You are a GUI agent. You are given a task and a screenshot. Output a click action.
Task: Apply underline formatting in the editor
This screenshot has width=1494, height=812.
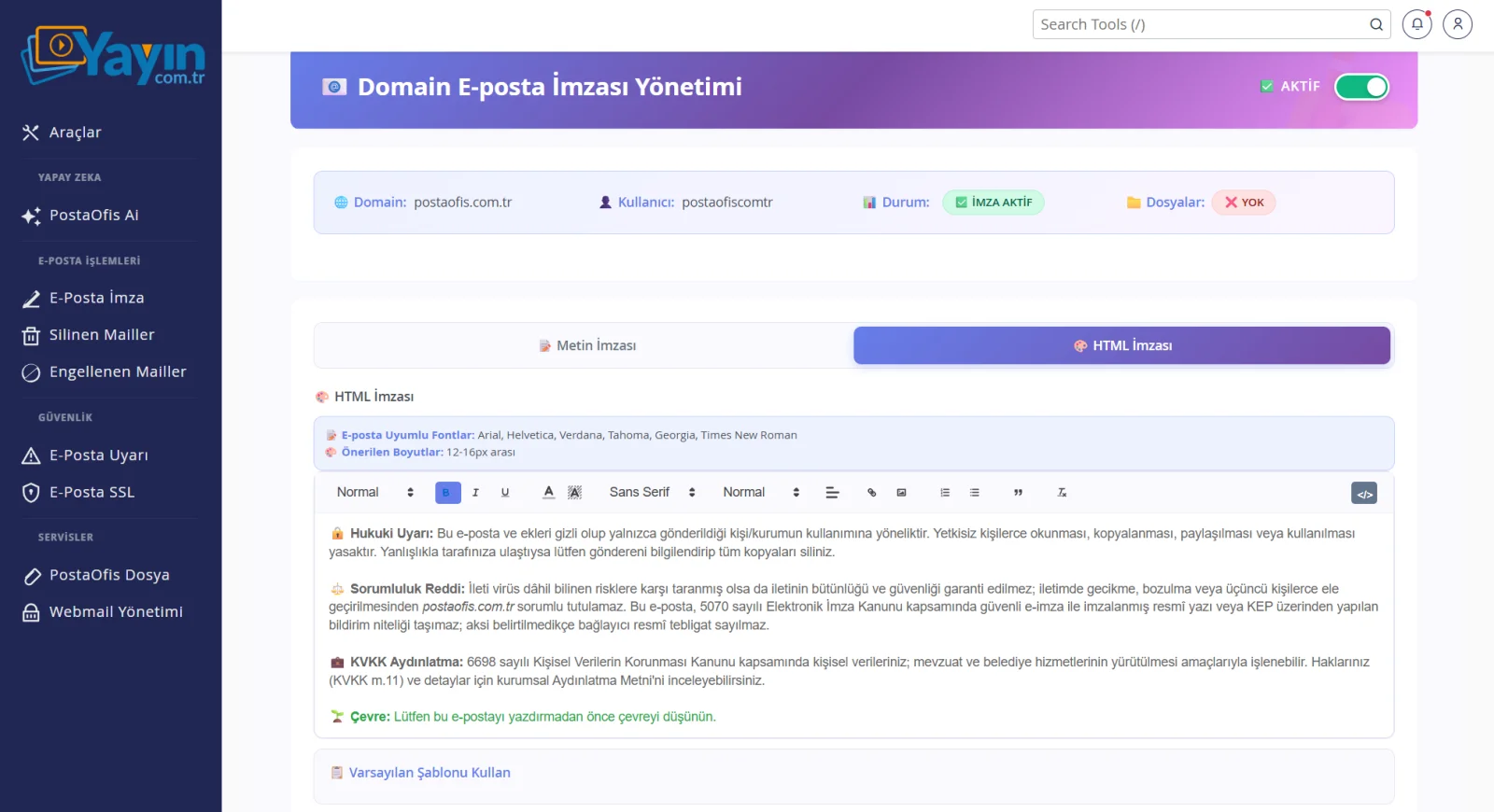tap(505, 493)
